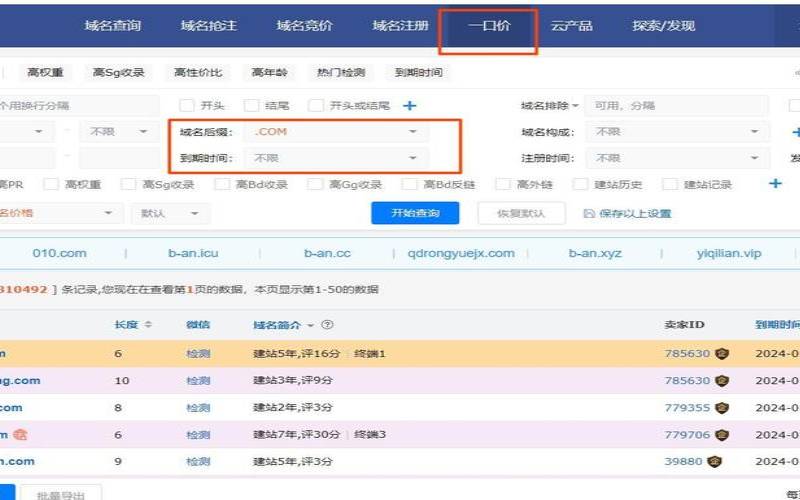800x500 pixels.
Task: Click the orange tag icon in 建站7年 row
Action: pyautogui.click(x=20, y=435)
